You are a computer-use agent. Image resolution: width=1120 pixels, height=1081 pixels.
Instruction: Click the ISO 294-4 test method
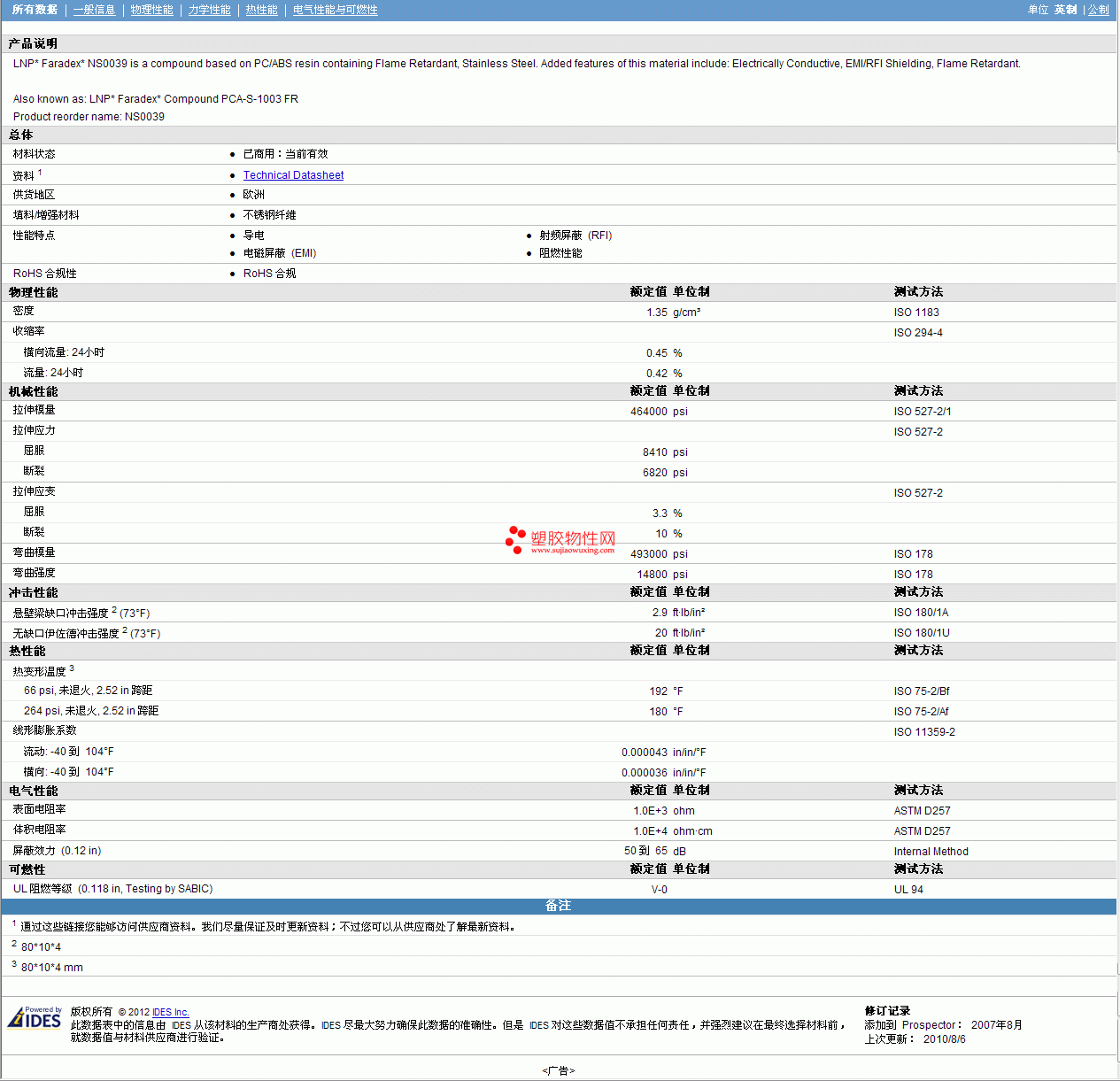[918, 333]
